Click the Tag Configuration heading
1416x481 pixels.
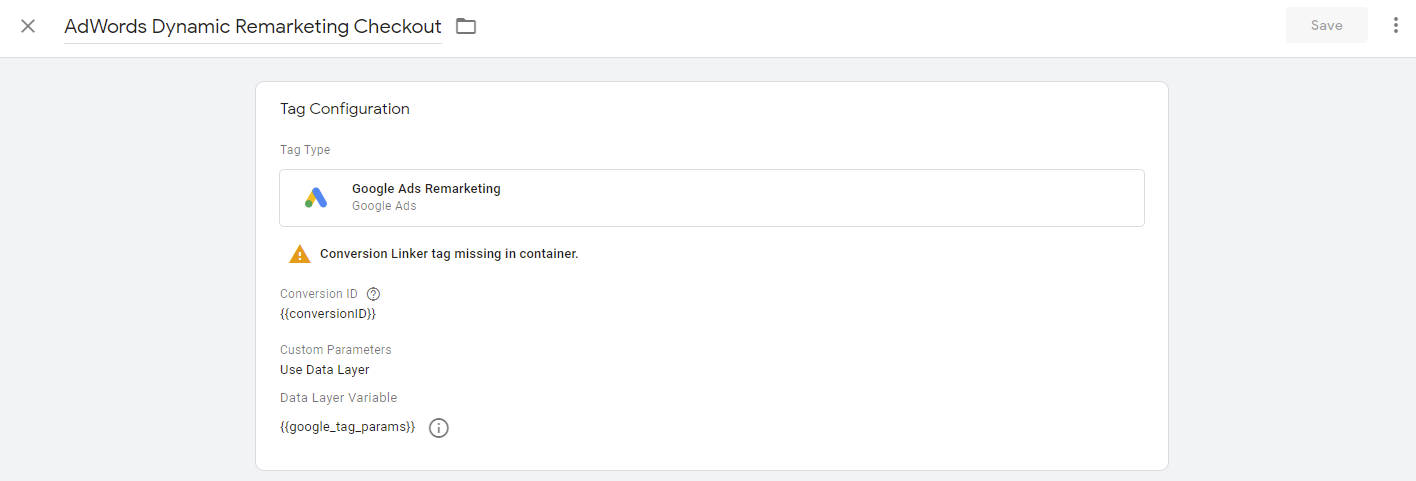click(x=345, y=109)
